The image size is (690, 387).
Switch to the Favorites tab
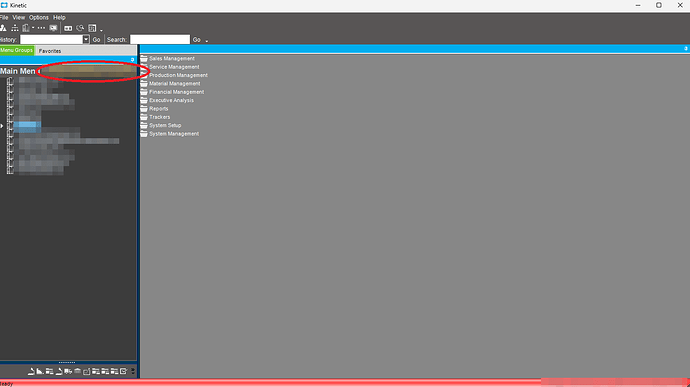click(50, 51)
